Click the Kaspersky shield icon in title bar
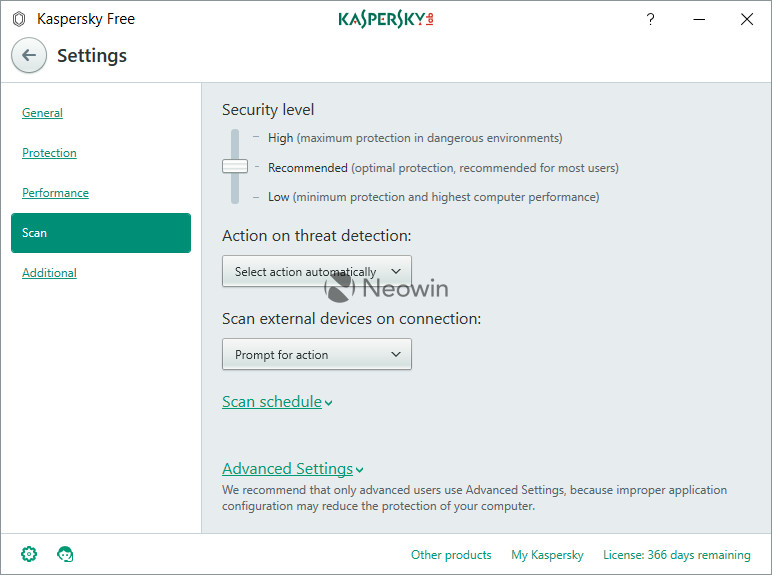Screen dimensions: 772x575 (19, 19)
